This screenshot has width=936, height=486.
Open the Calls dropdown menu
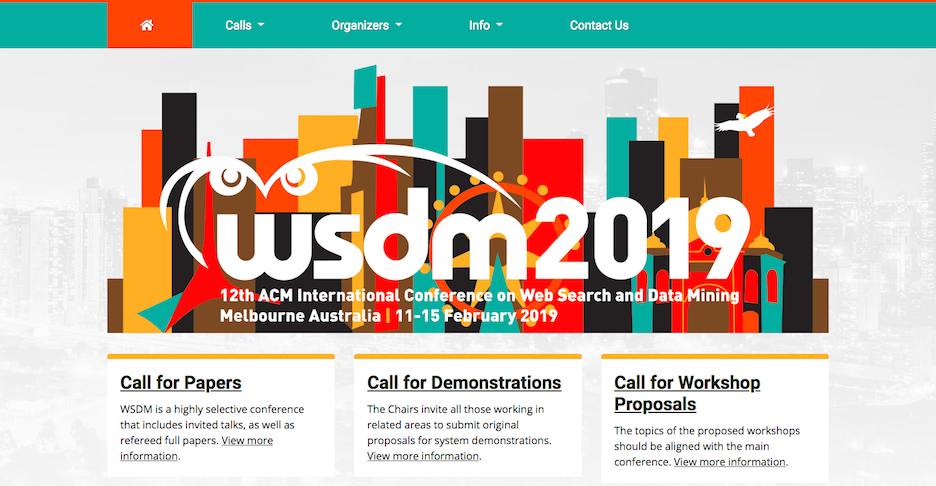pos(245,25)
